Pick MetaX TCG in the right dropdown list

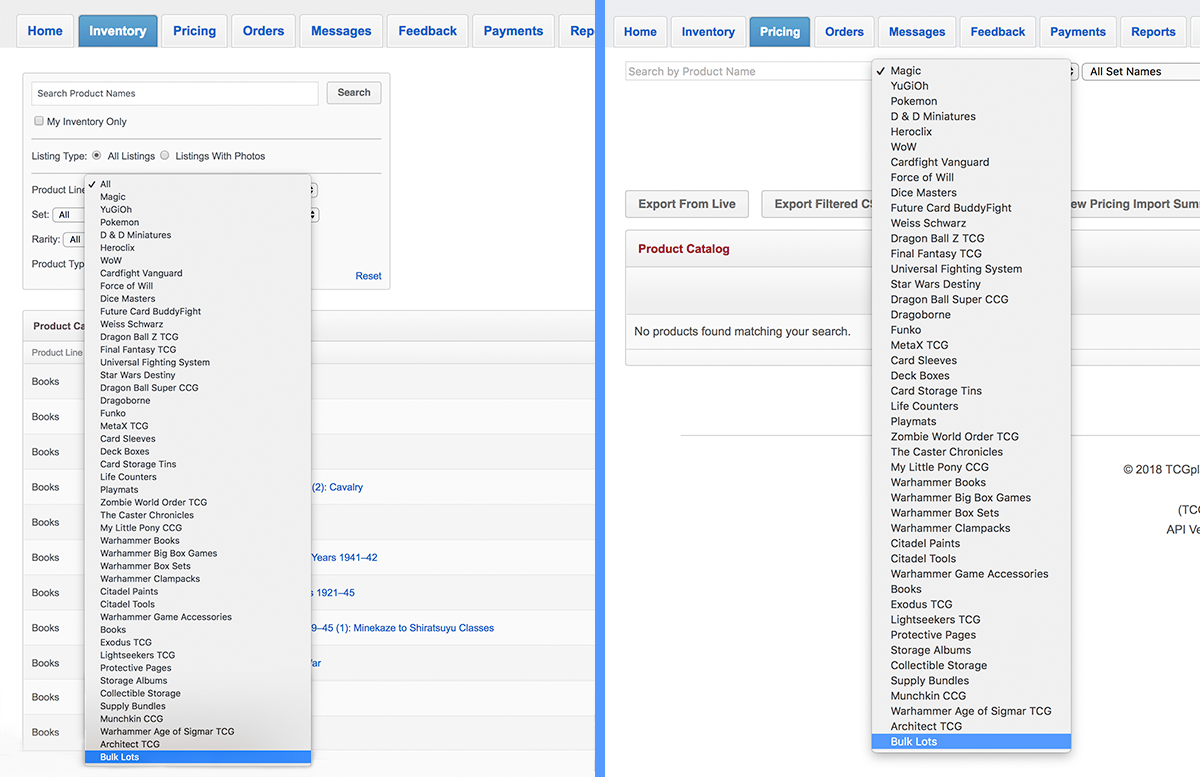tap(971, 345)
